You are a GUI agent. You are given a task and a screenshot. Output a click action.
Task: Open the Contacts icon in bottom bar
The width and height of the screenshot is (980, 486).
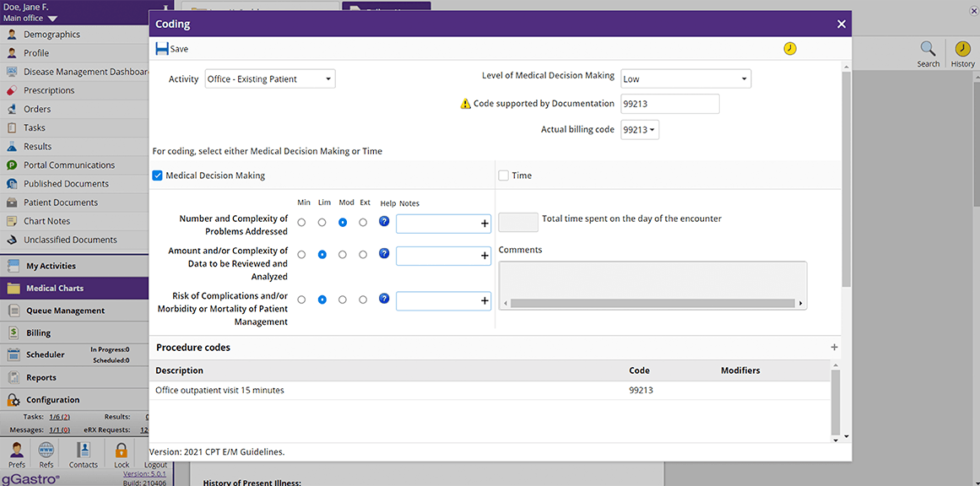click(83, 451)
